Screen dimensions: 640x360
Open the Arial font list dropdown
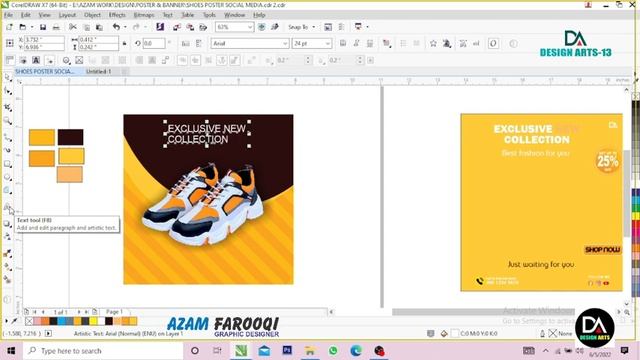285,43
